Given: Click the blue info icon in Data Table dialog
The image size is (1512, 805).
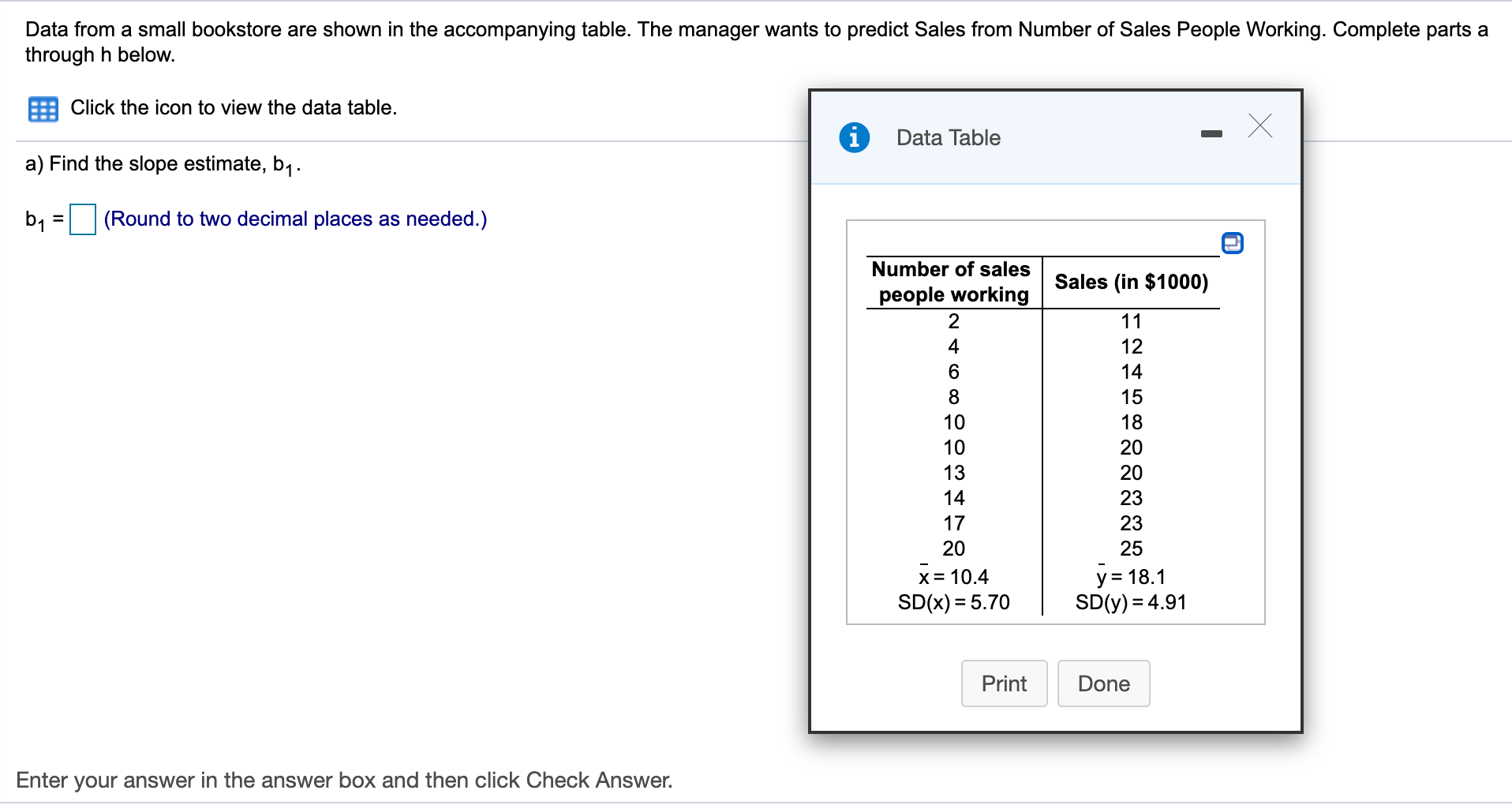Looking at the screenshot, I should [x=854, y=137].
